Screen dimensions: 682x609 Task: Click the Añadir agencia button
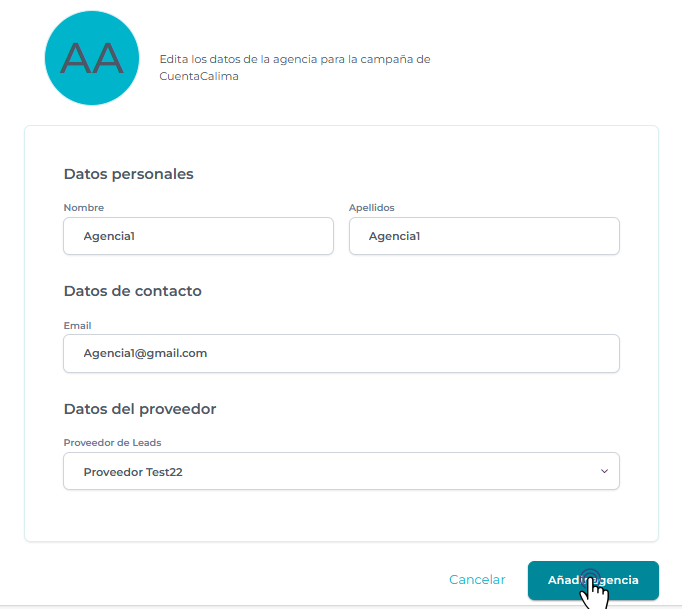[593, 580]
